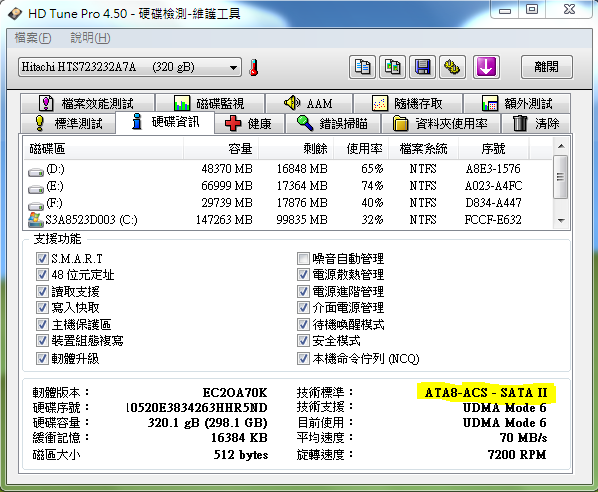Toggle the 電源散熱管理 checkbox
The image size is (598, 492).
point(303,275)
